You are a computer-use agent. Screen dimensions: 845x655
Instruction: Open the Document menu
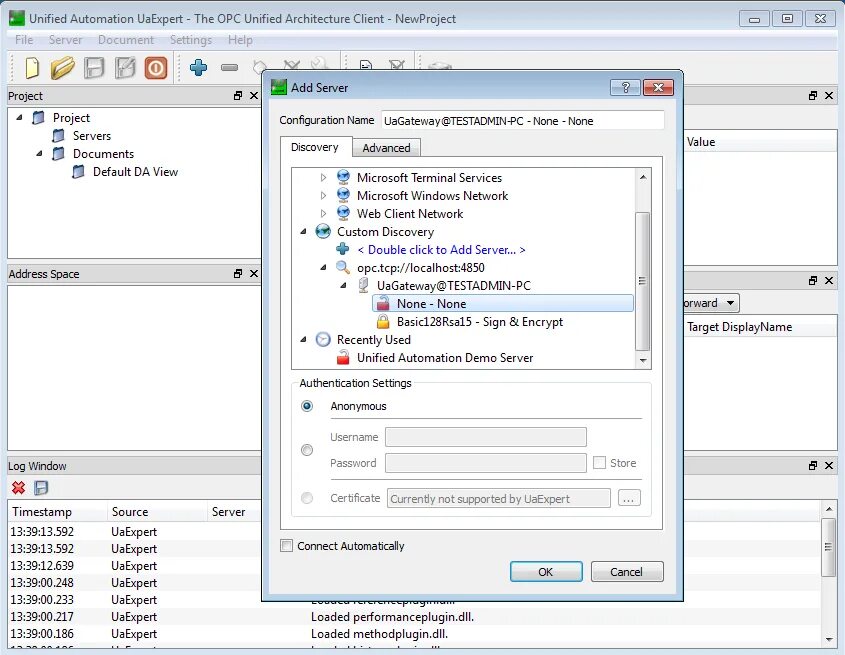126,40
